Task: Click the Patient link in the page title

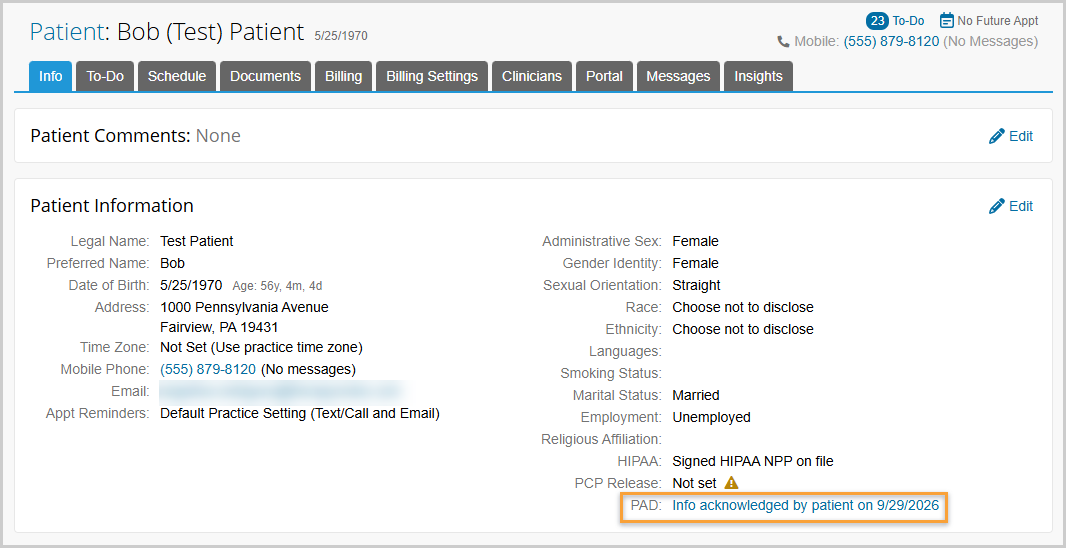Action: point(67,32)
